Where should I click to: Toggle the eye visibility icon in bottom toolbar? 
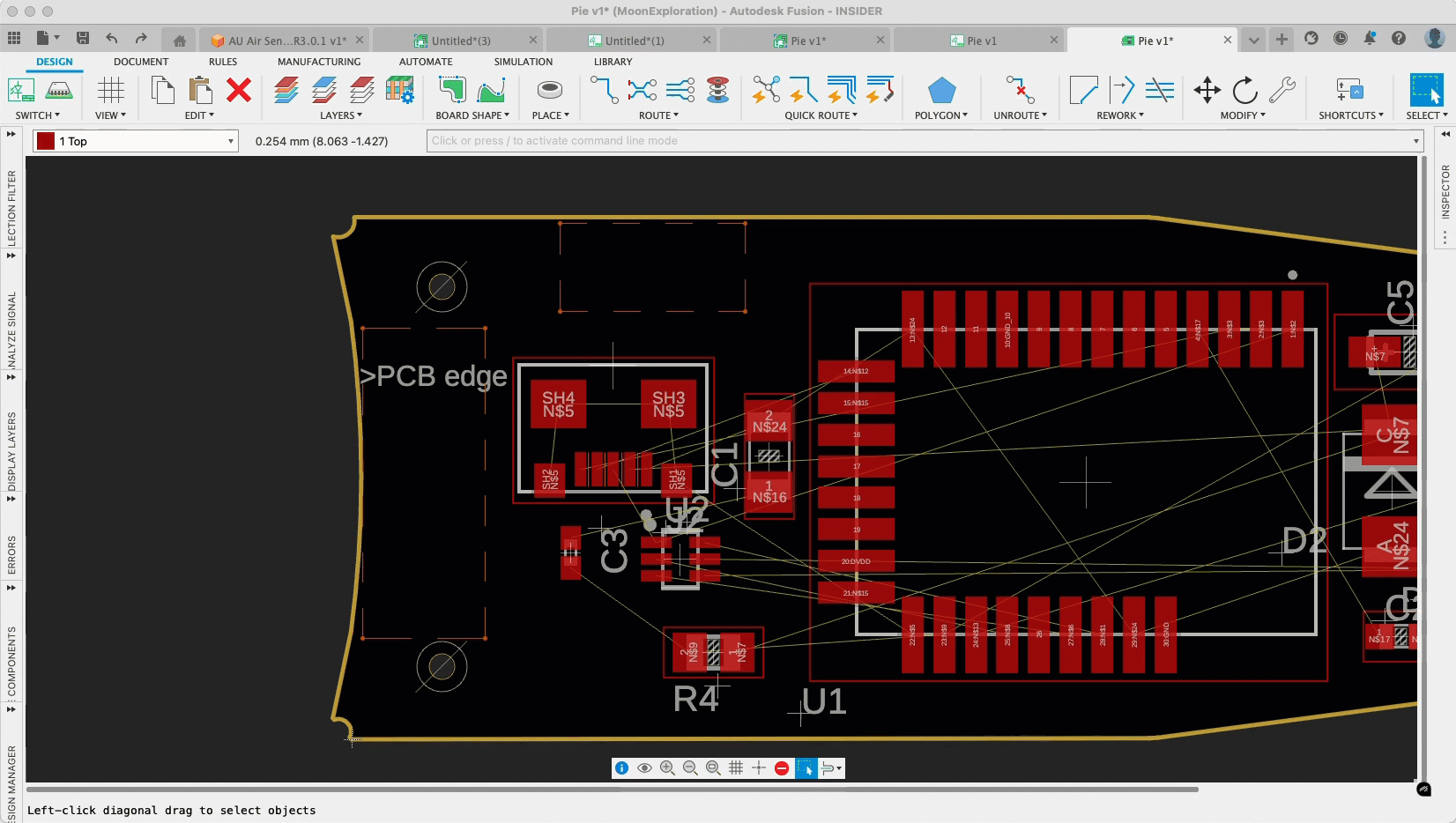coord(644,768)
